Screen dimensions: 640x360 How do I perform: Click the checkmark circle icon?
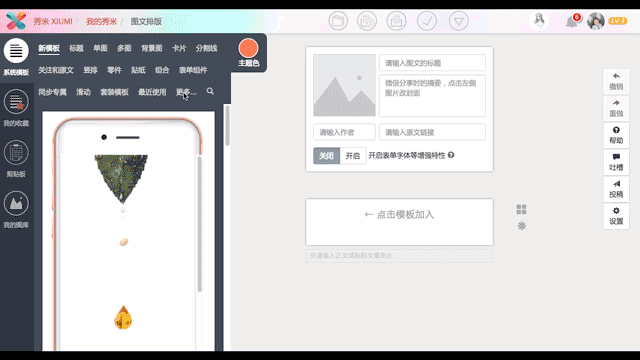coord(427,21)
